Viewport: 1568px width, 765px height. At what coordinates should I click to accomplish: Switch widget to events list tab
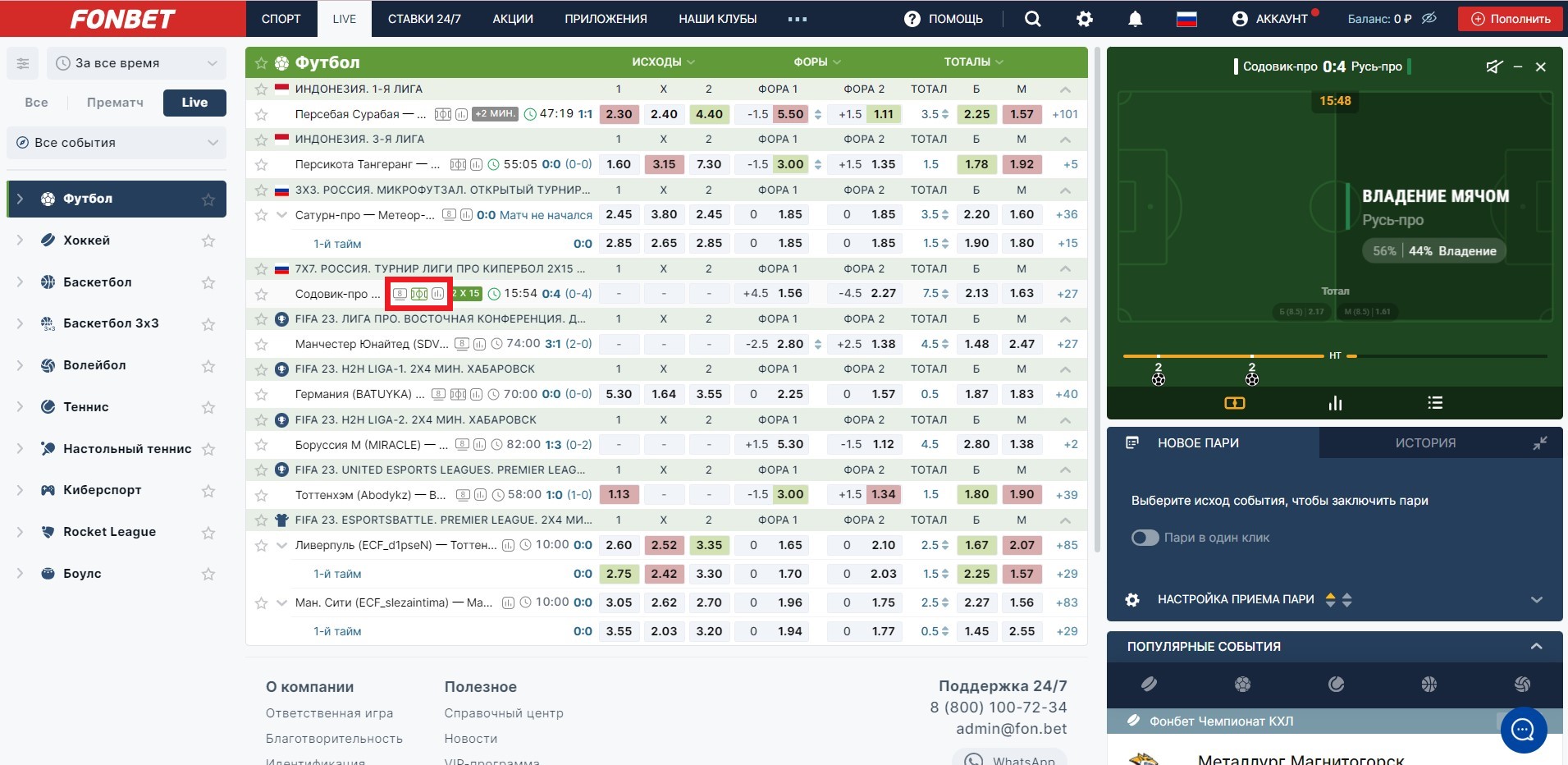pos(1434,403)
